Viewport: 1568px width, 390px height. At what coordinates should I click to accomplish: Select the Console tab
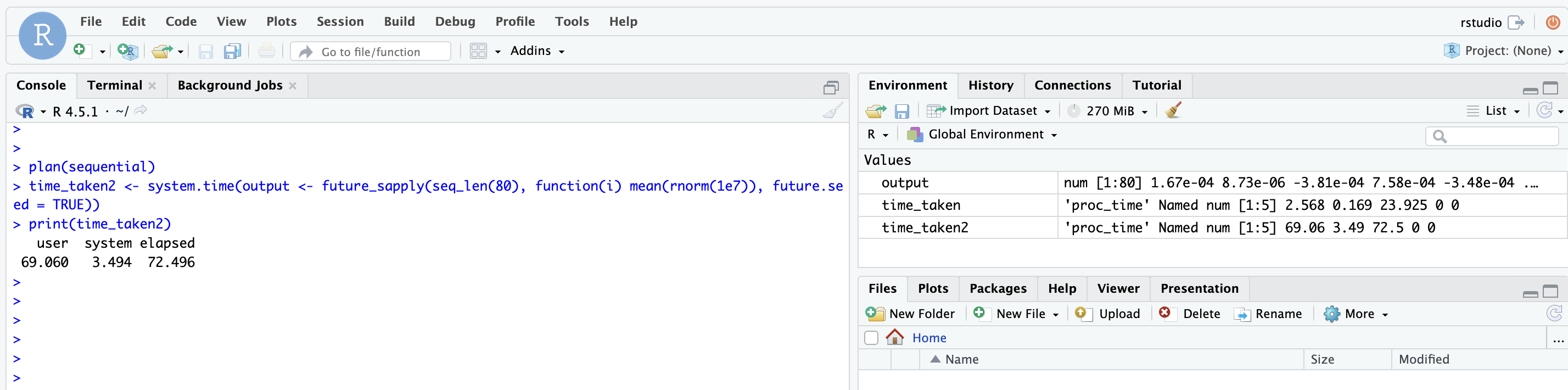pyautogui.click(x=41, y=85)
